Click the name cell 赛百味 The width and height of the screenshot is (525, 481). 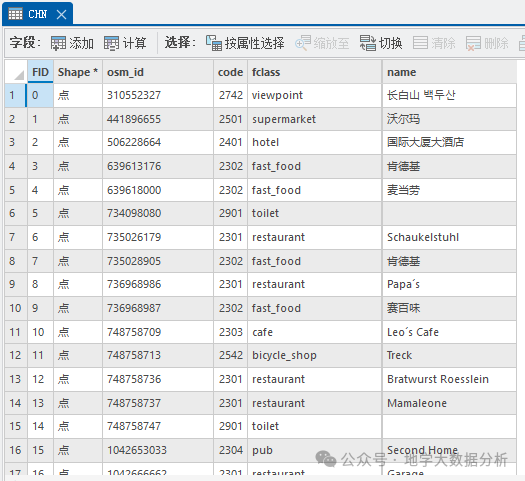pyautogui.click(x=449, y=308)
